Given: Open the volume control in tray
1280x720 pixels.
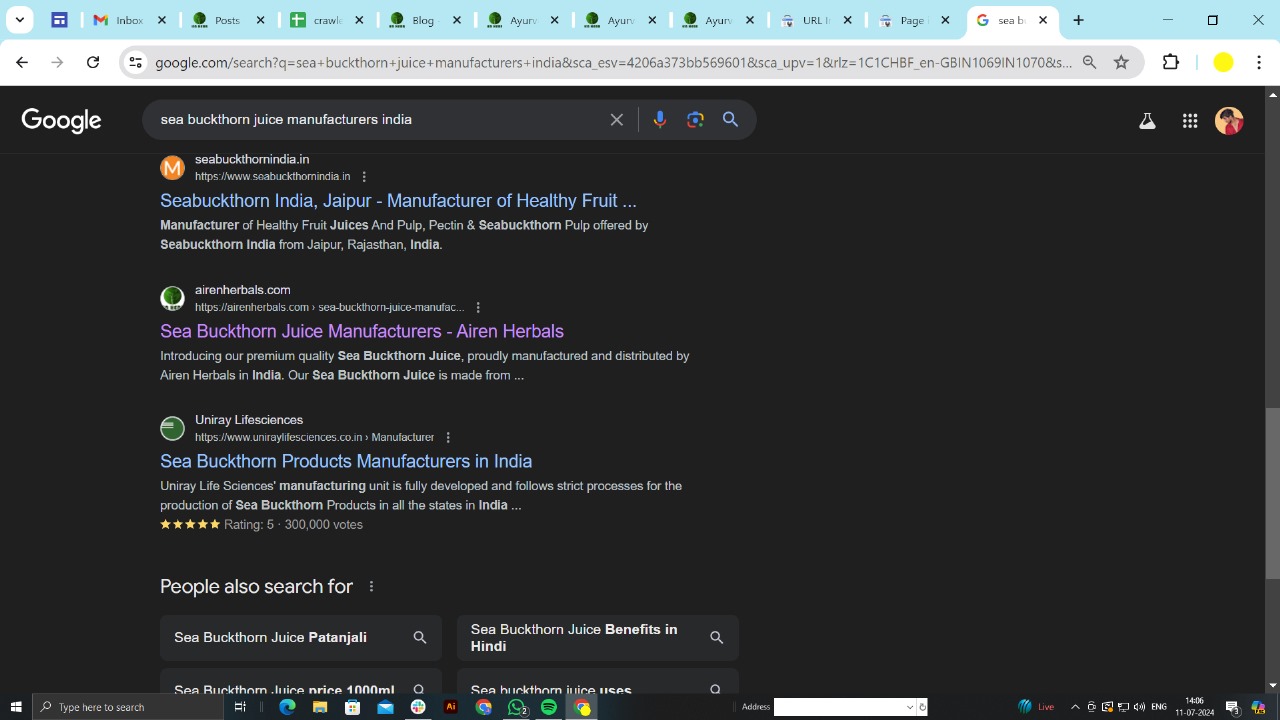Looking at the screenshot, I should click(x=1139, y=707).
